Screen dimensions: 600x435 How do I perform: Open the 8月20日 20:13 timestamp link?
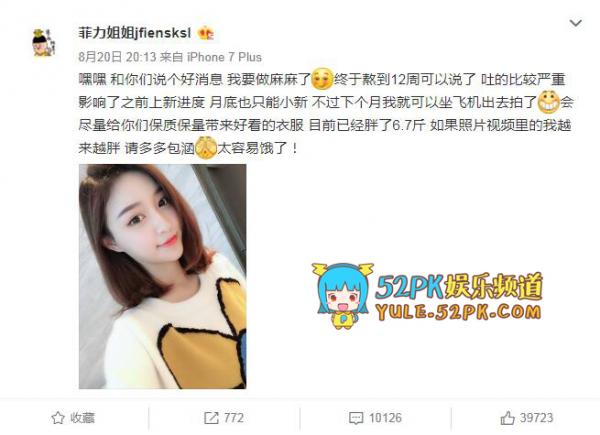click(x=117, y=57)
